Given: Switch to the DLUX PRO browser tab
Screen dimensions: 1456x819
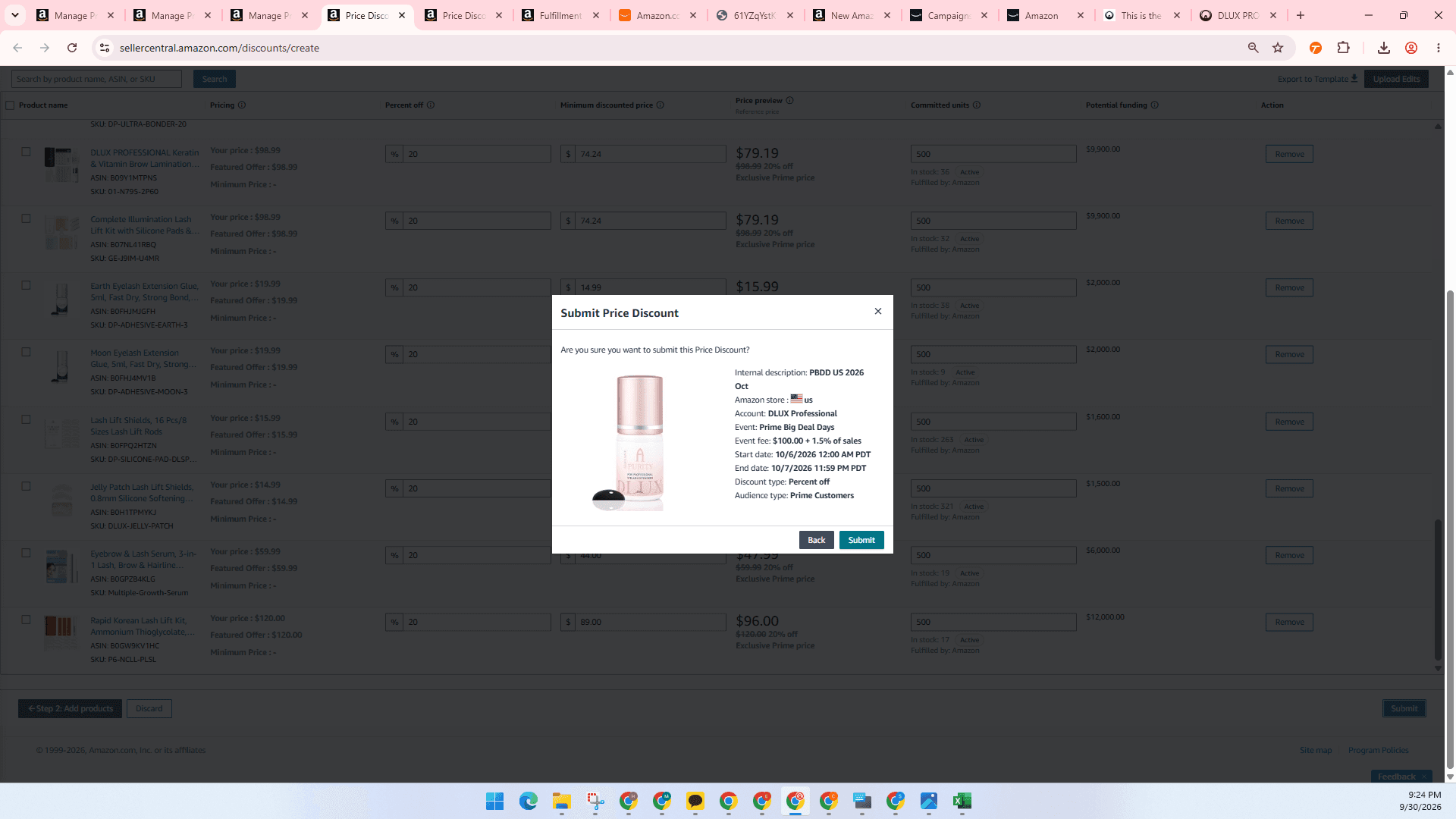Looking at the screenshot, I should pos(1238,15).
